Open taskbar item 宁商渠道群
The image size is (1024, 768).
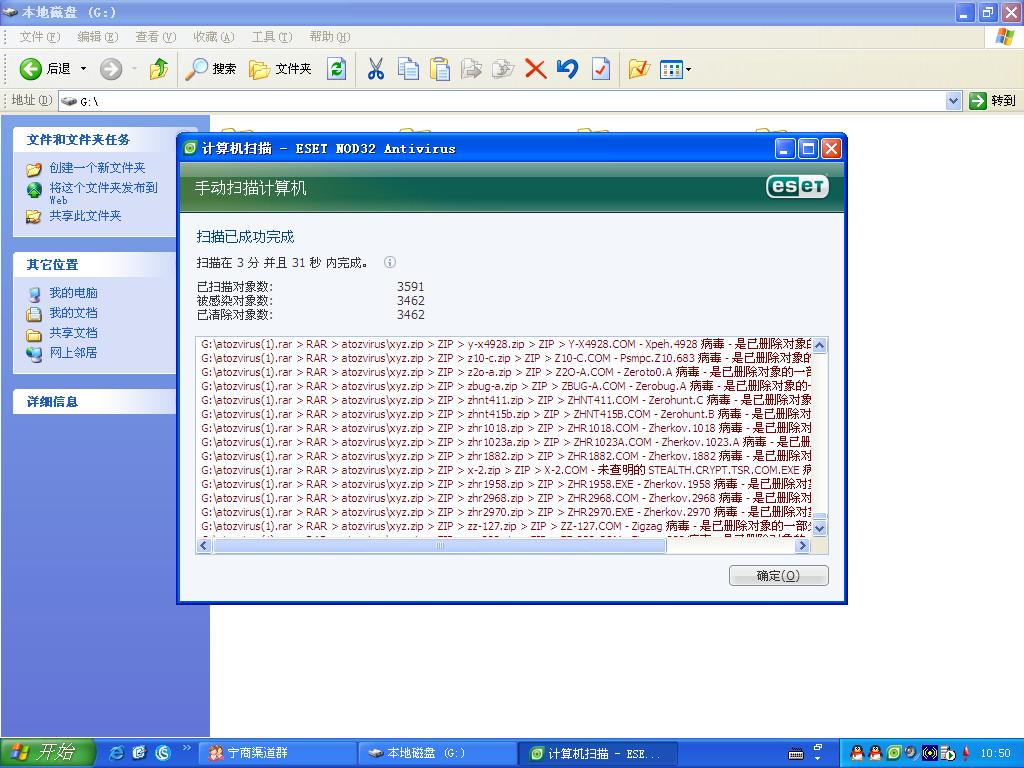click(x=278, y=754)
